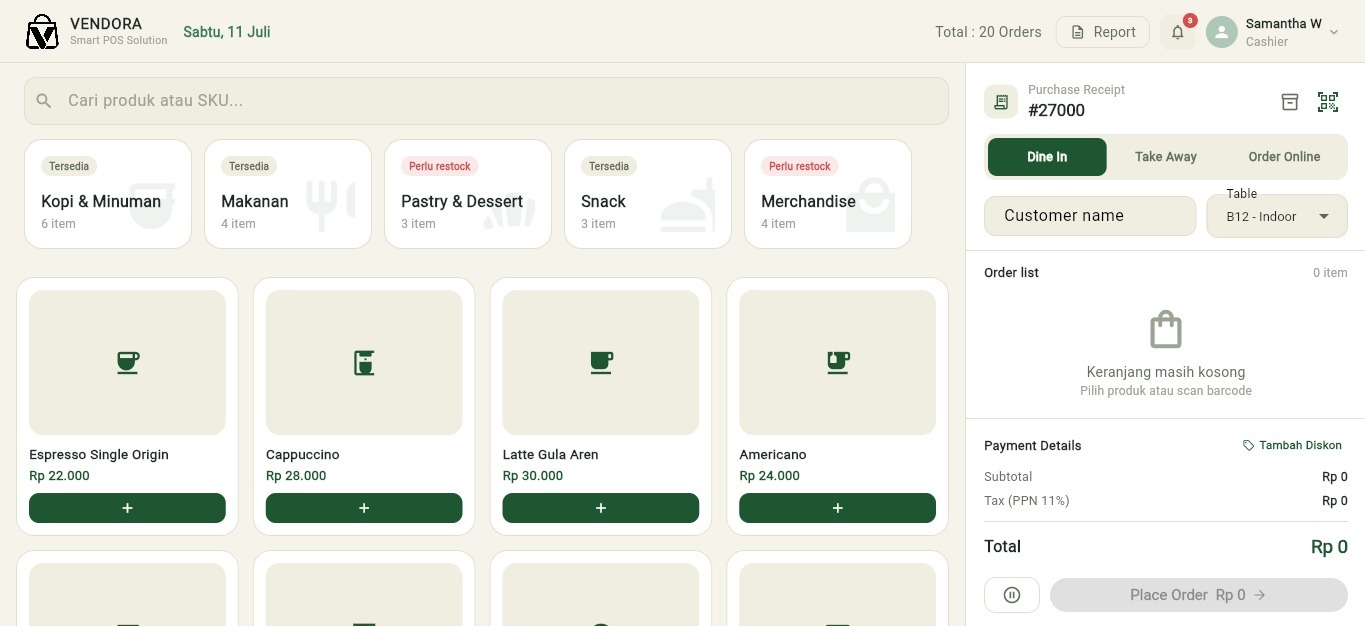Click the date 'Sabtu, 11 Juli'

pyautogui.click(x=227, y=32)
